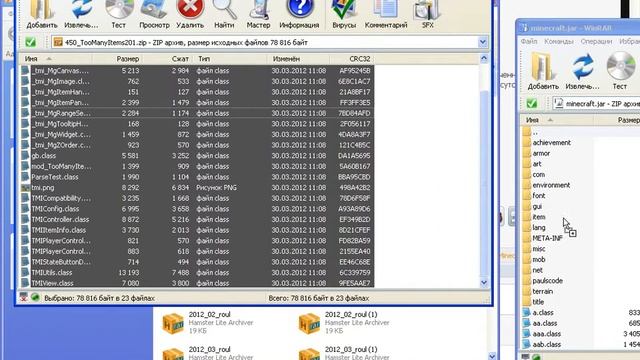Open Файл menu in minecraft.jar window
The width and height of the screenshot is (640, 360).
(529, 42)
